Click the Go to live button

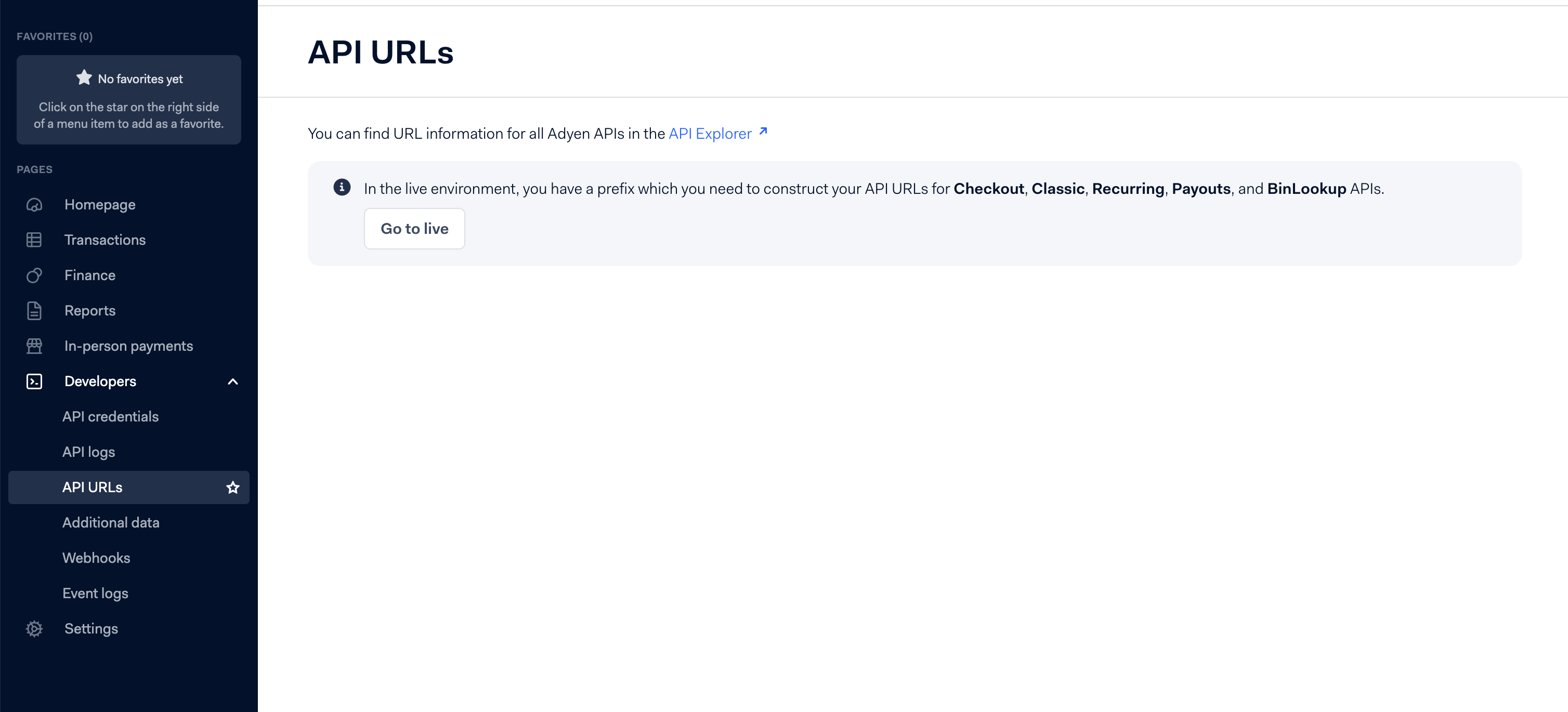click(414, 229)
